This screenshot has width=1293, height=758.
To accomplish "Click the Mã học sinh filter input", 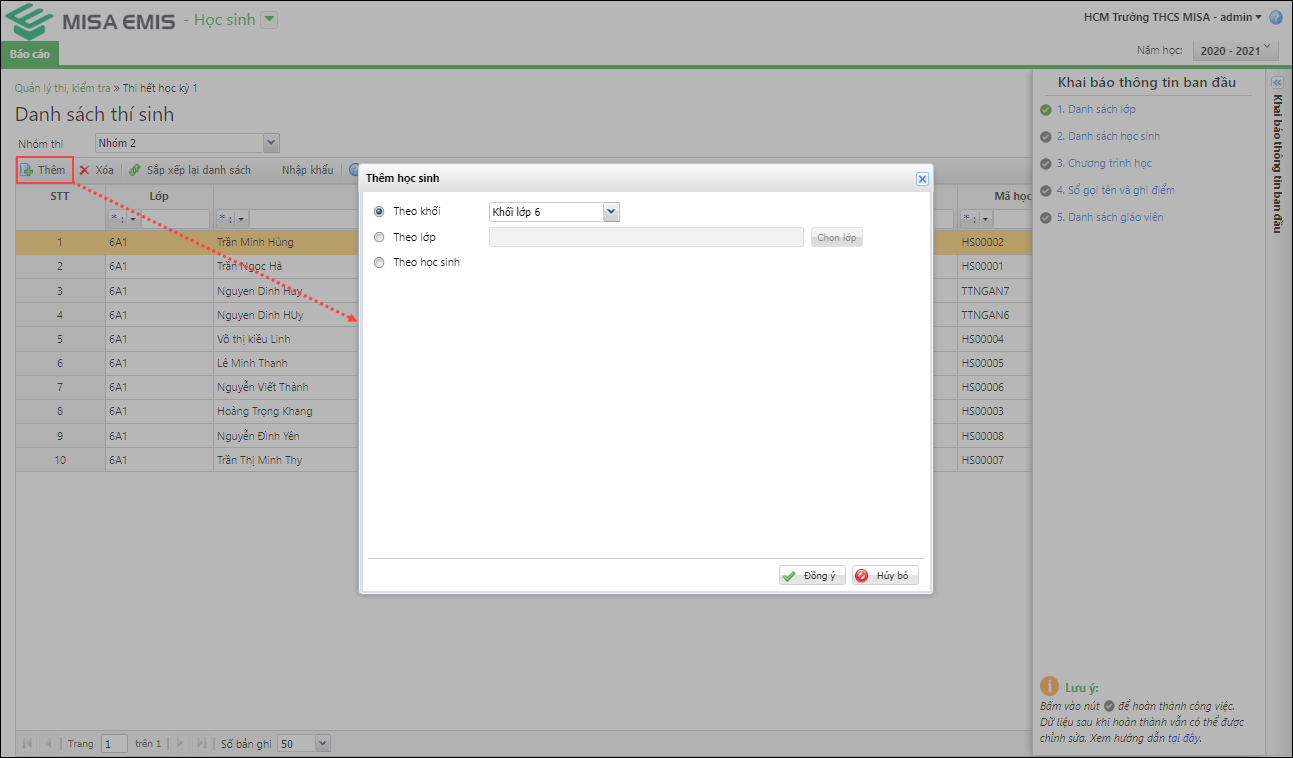I will pos(1013,219).
